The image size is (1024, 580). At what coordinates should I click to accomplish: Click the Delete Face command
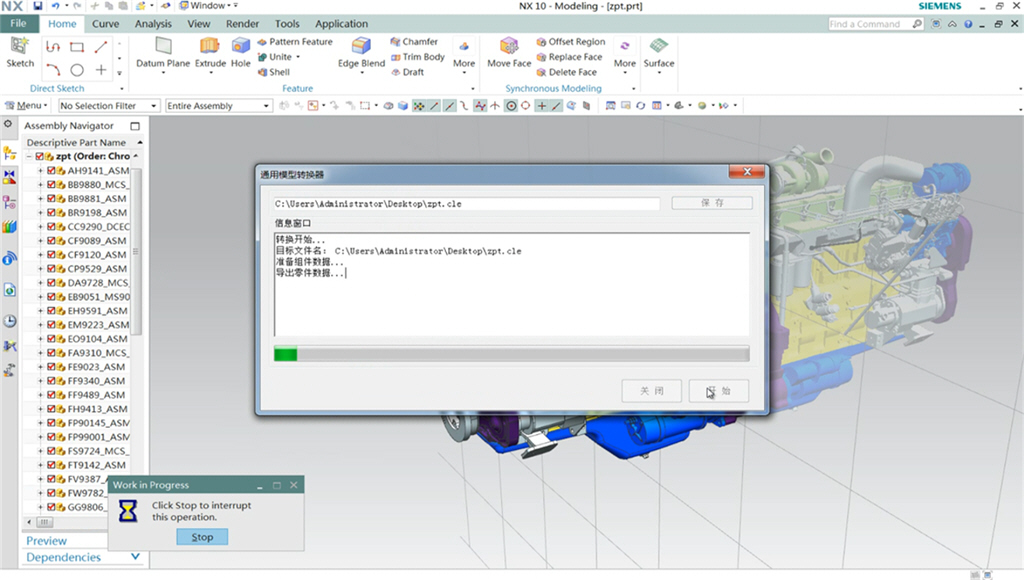pos(567,72)
